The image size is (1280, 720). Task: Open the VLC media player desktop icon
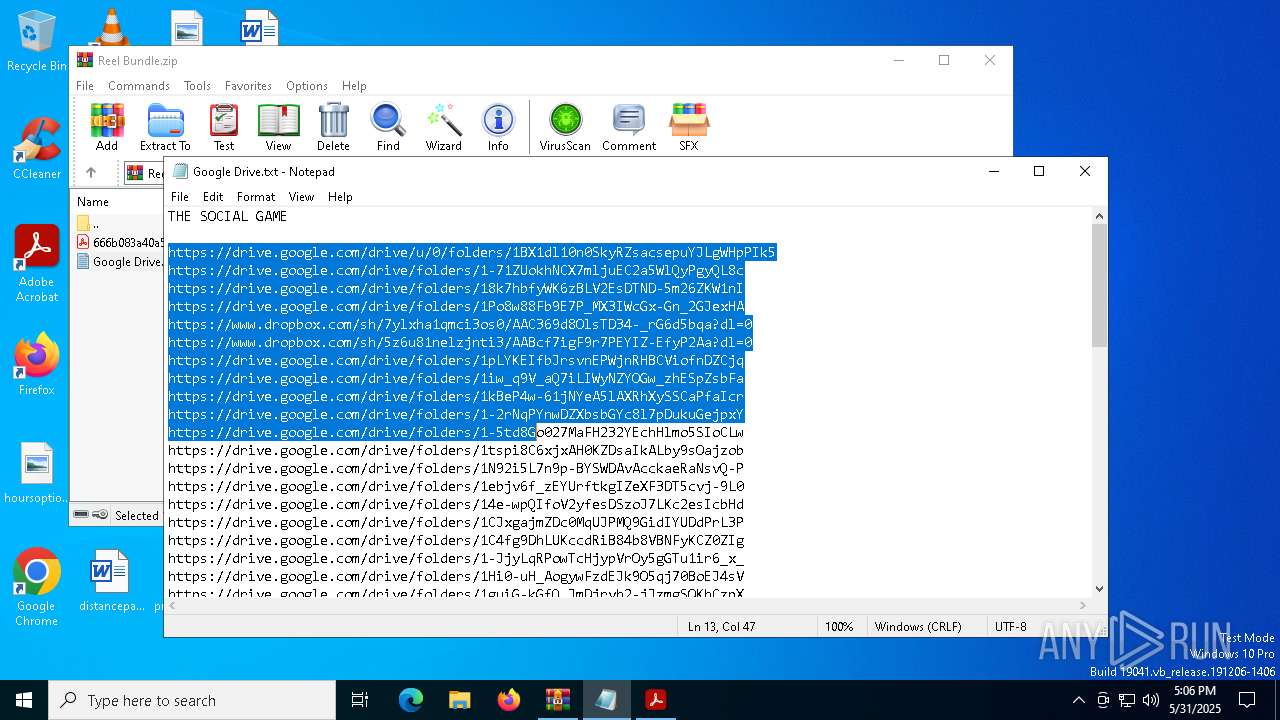coord(110,27)
